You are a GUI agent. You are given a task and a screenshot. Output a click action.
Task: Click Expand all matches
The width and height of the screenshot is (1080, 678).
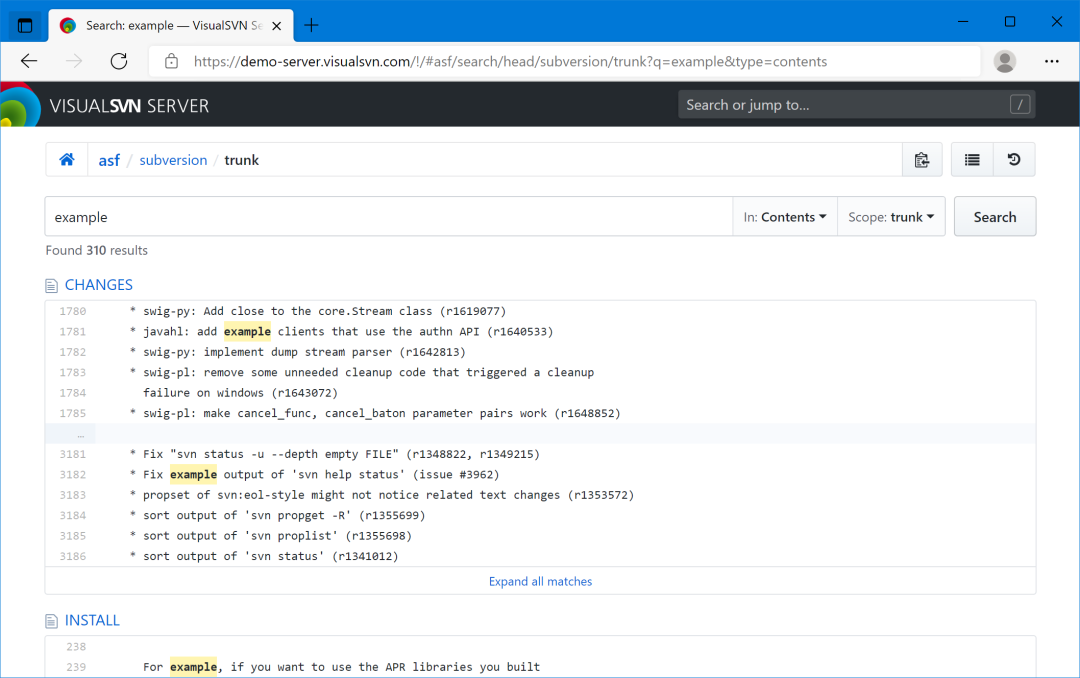[540, 582]
